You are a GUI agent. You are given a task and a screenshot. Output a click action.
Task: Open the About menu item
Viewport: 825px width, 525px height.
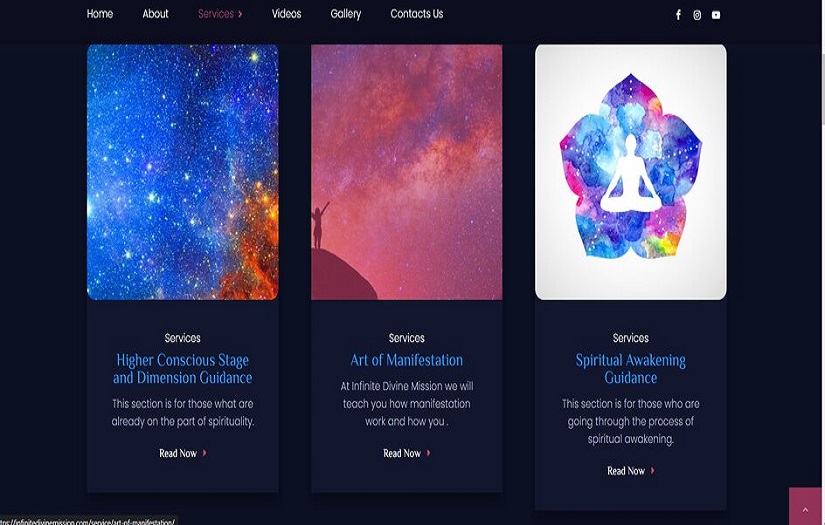pyautogui.click(x=155, y=14)
